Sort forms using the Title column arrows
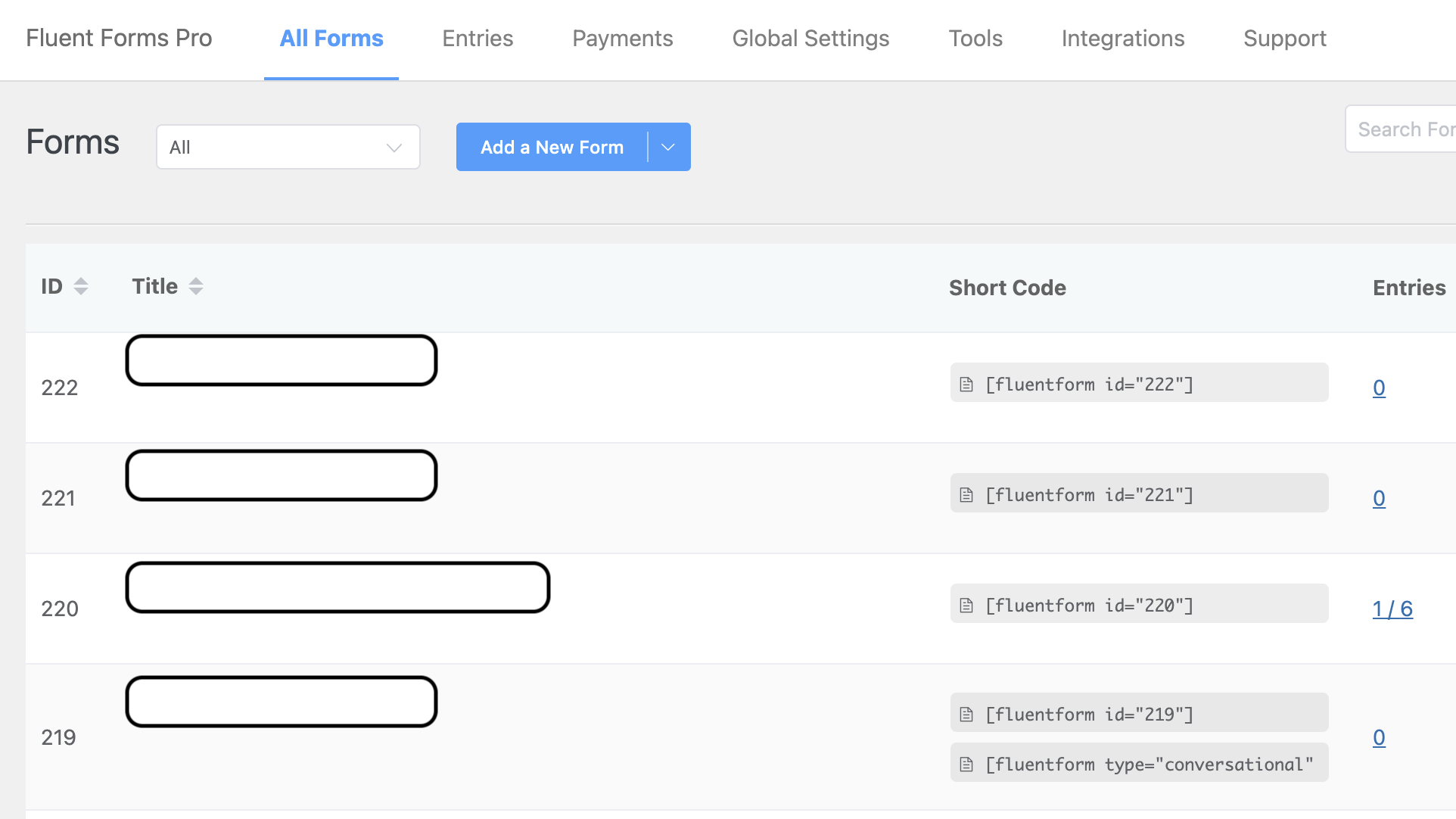The width and height of the screenshot is (1456, 819). tap(195, 286)
